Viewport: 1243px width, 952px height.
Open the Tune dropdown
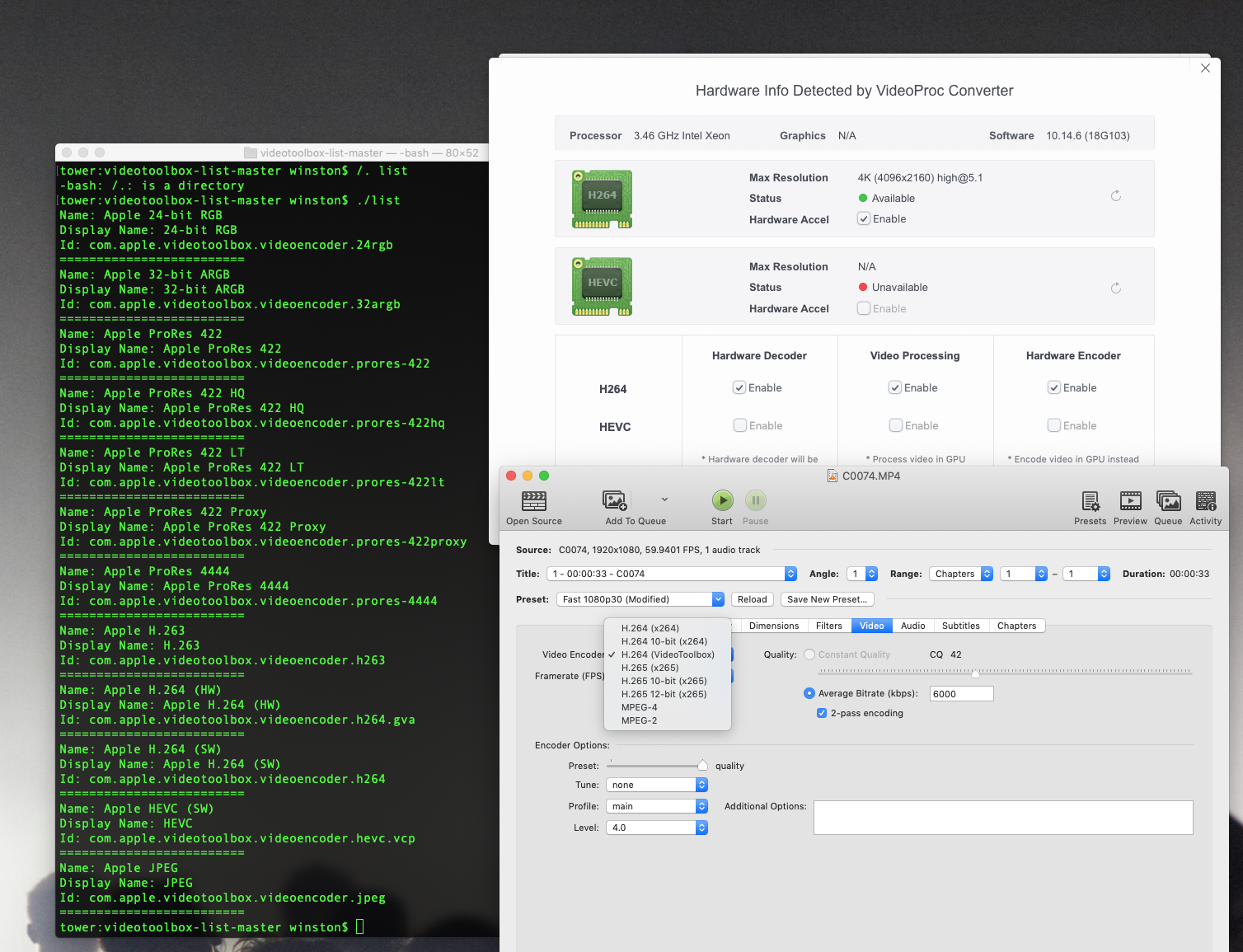click(x=657, y=785)
